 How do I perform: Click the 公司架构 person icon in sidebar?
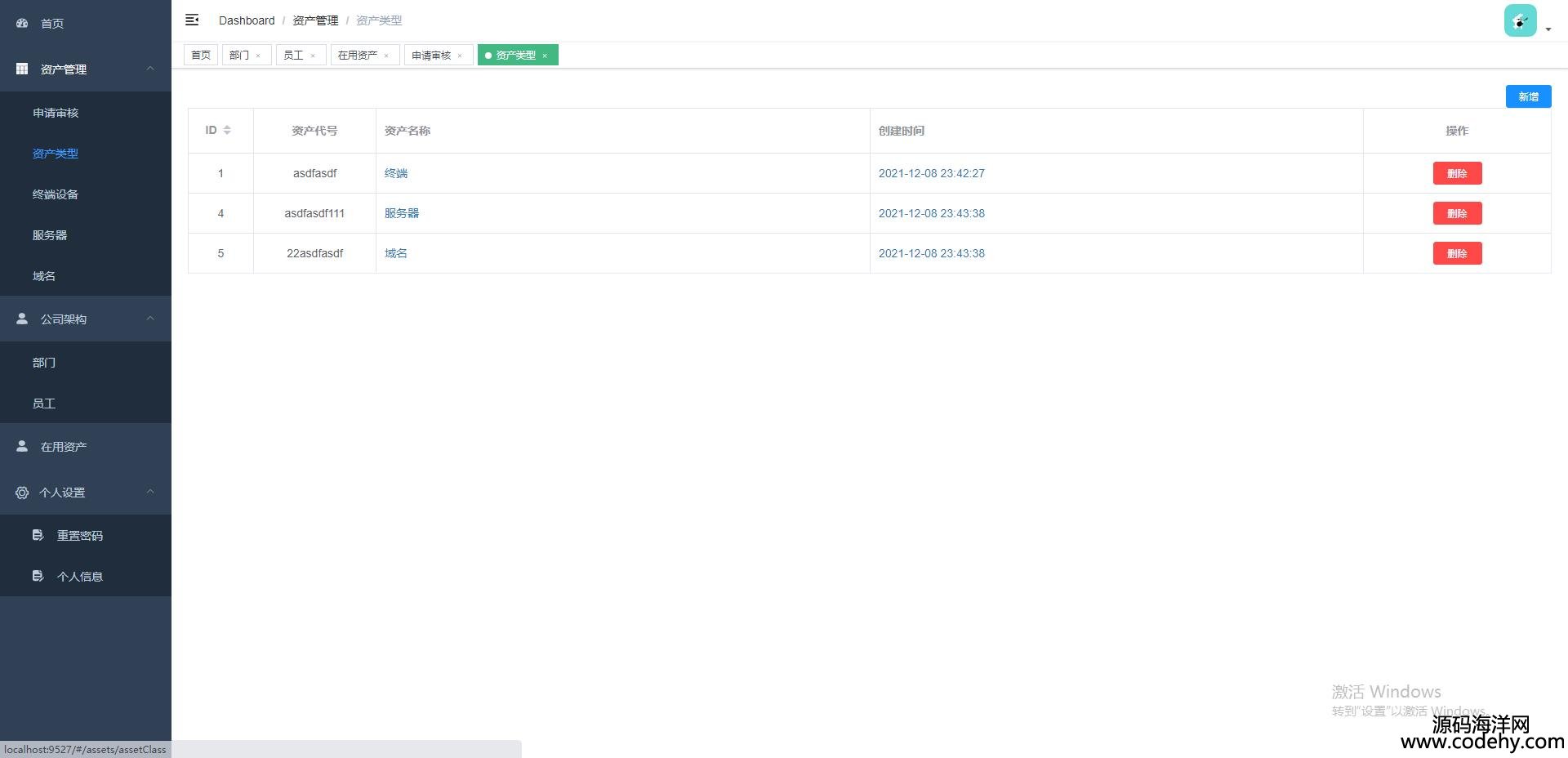coord(22,319)
